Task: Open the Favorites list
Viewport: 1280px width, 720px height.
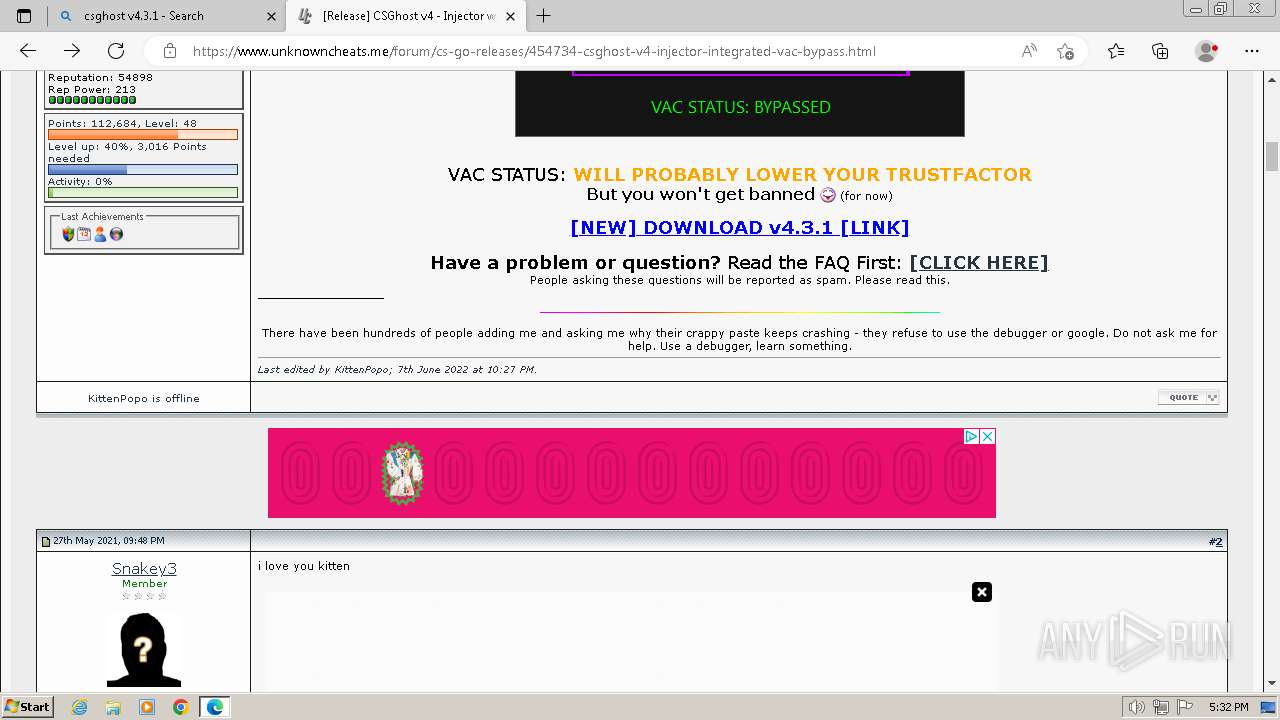Action: tap(1116, 51)
